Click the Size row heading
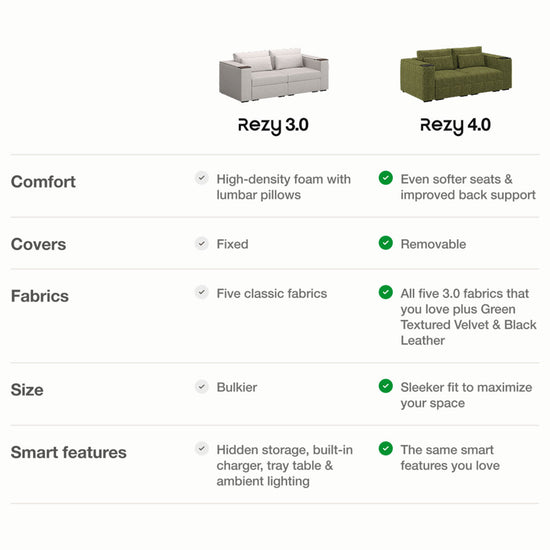 coord(27,390)
